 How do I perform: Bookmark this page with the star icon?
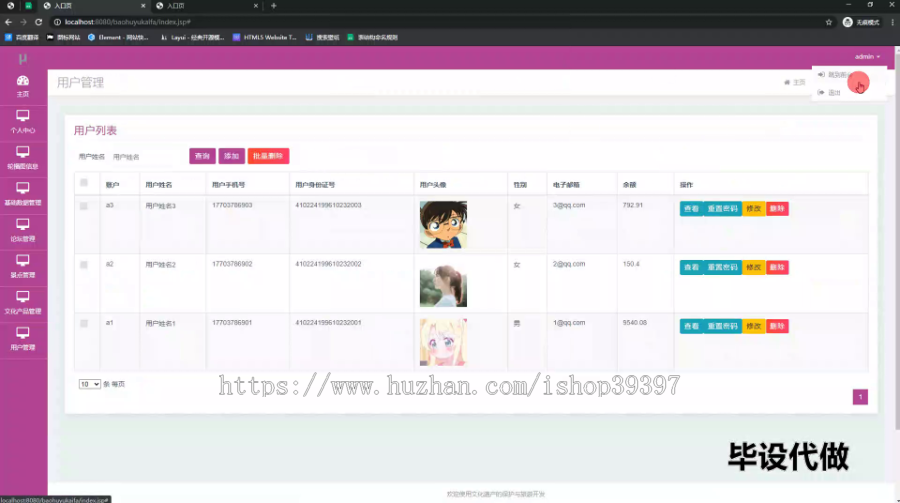(829, 22)
